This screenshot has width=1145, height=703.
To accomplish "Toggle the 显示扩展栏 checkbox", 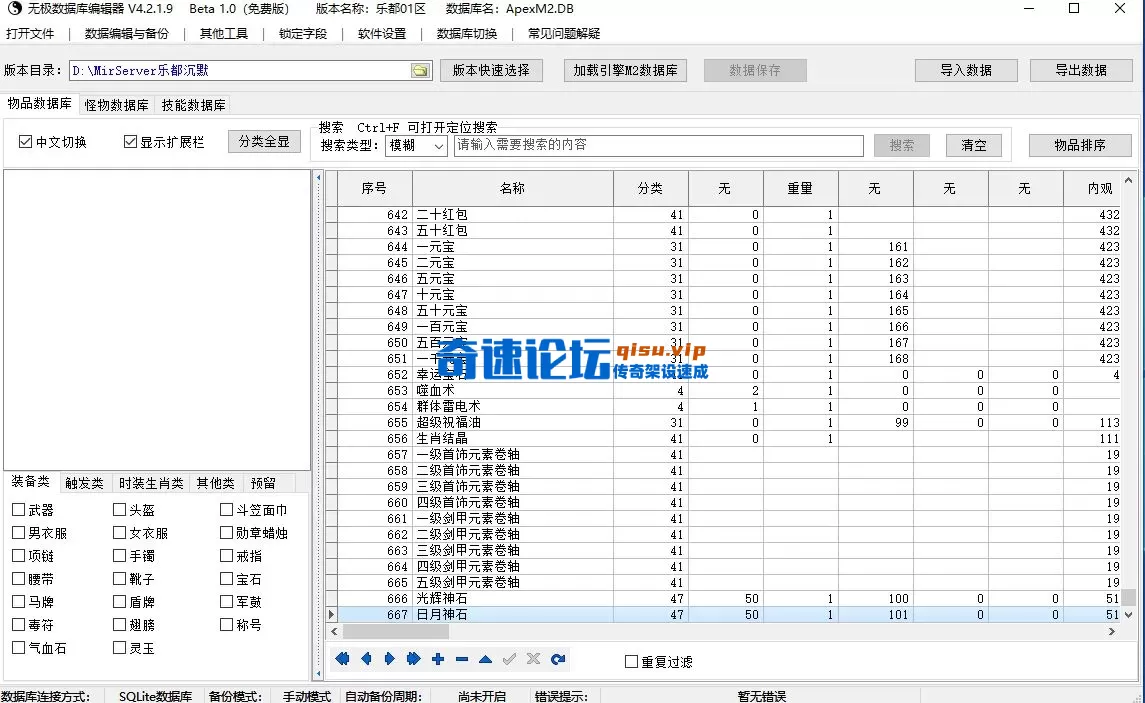I will pyautogui.click(x=130, y=142).
